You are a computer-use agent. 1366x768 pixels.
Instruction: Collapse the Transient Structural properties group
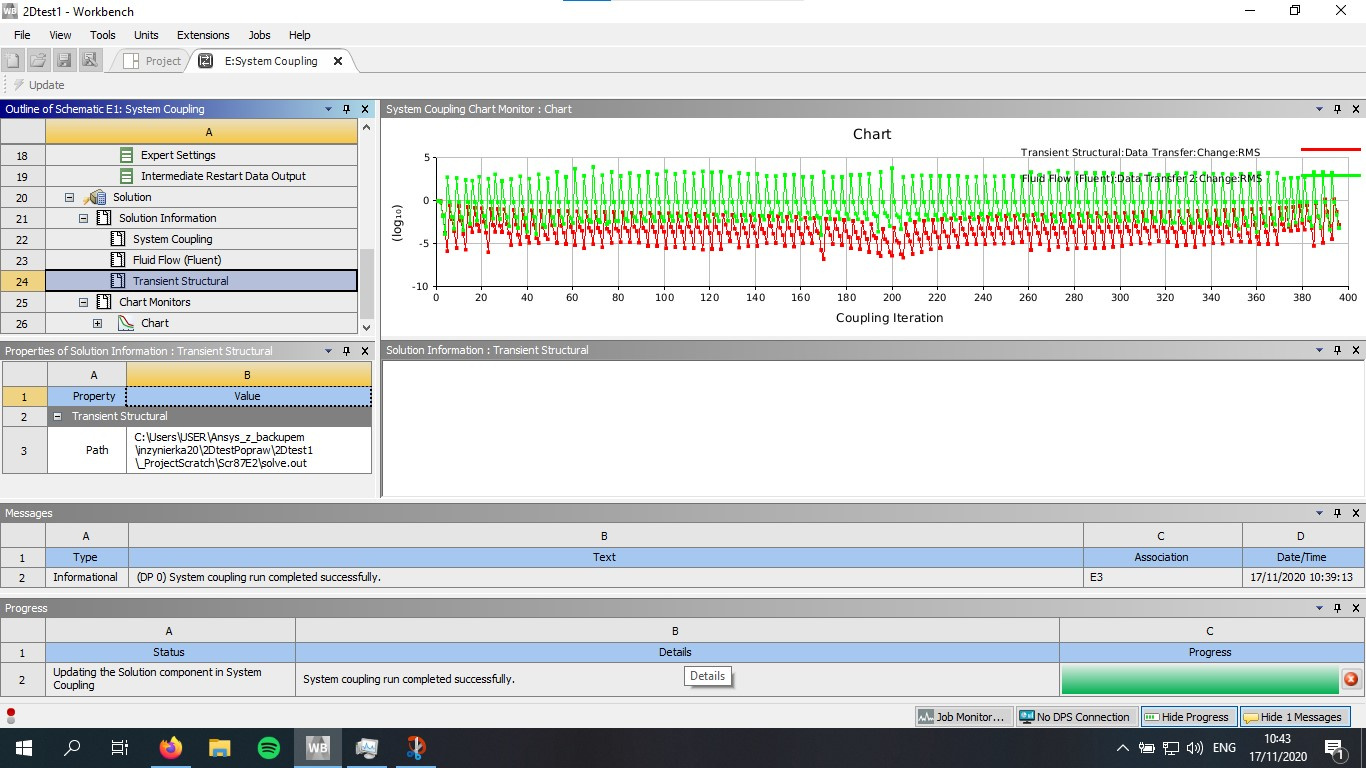click(x=58, y=416)
